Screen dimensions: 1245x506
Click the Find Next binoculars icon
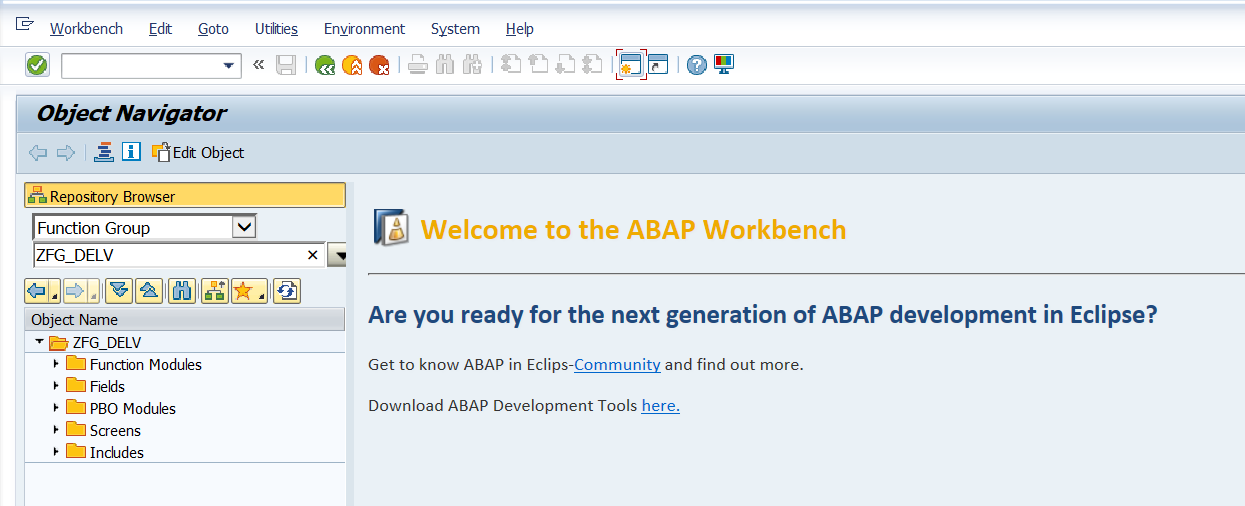pos(472,65)
